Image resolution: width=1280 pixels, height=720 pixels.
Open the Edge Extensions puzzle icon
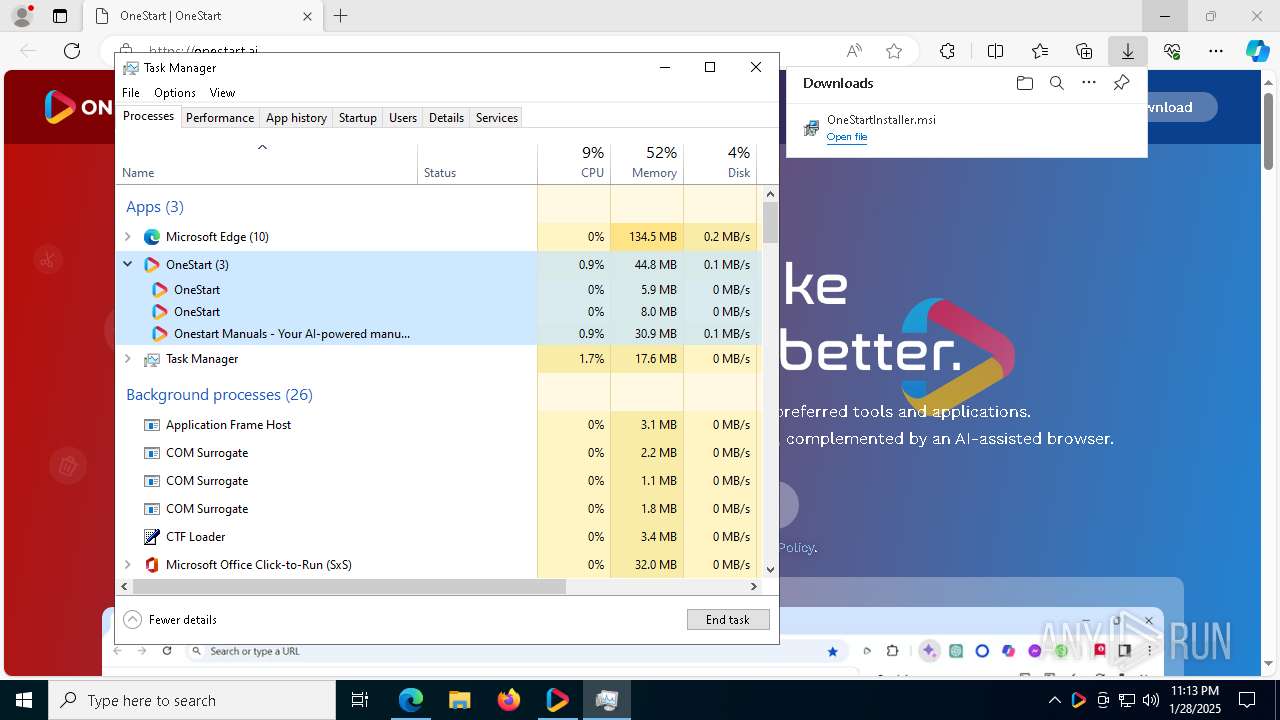click(947, 51)
